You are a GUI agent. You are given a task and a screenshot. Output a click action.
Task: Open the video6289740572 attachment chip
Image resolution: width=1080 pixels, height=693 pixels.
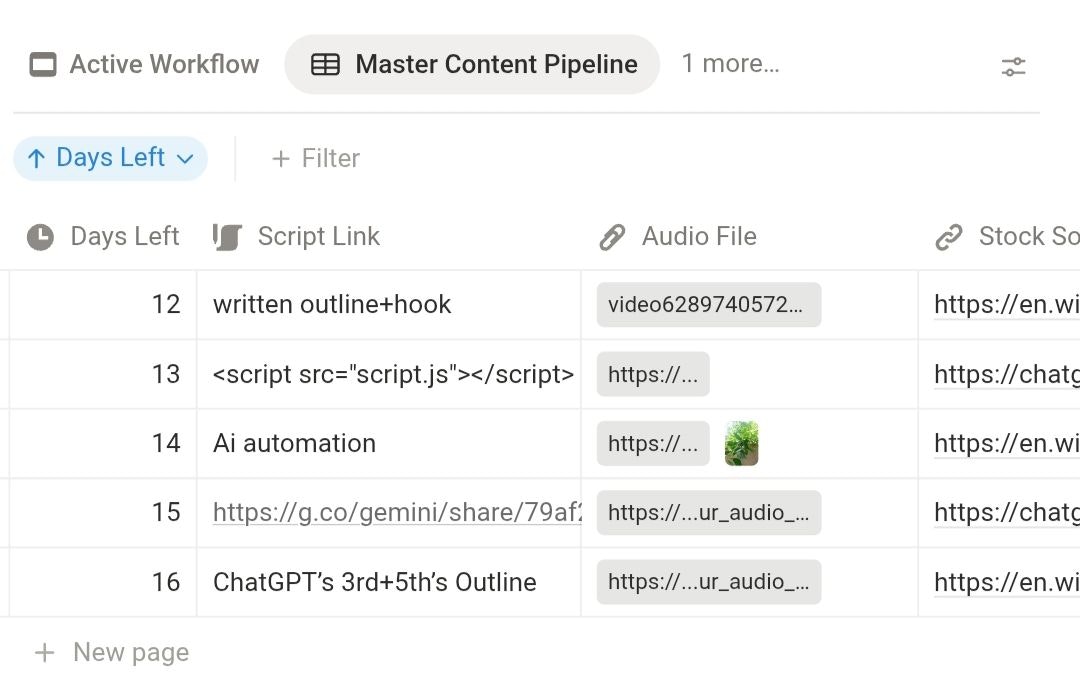pyautogui.click(x=707, y=304)
